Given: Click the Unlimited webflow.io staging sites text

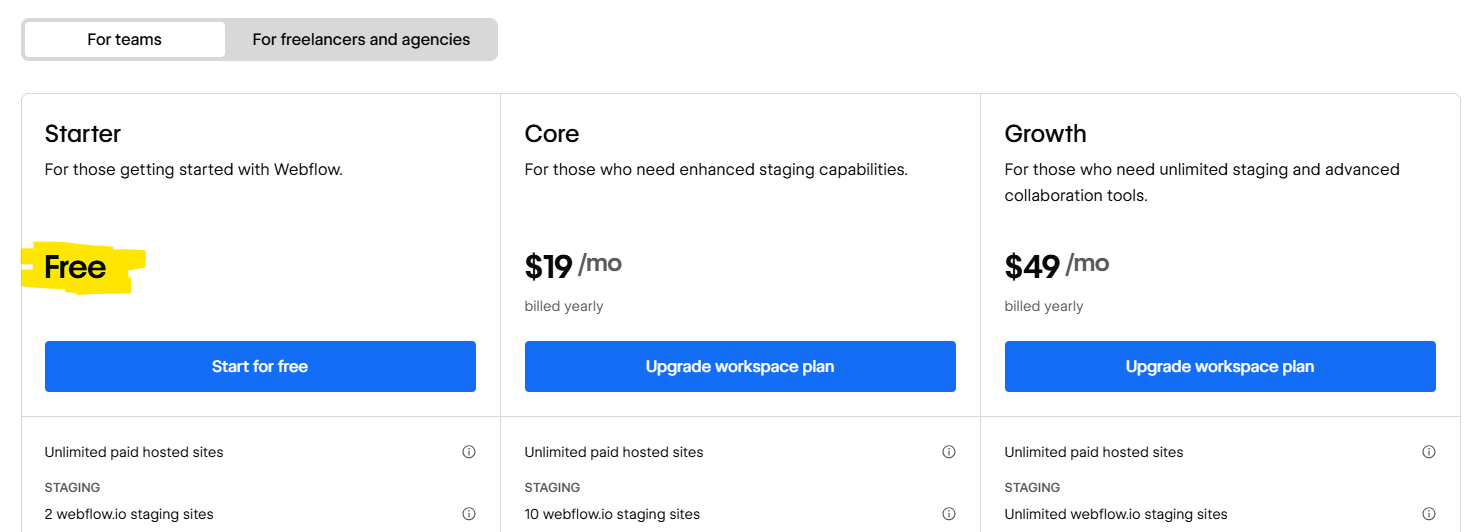Looking at the screenshot, I should click(1116, 514).
